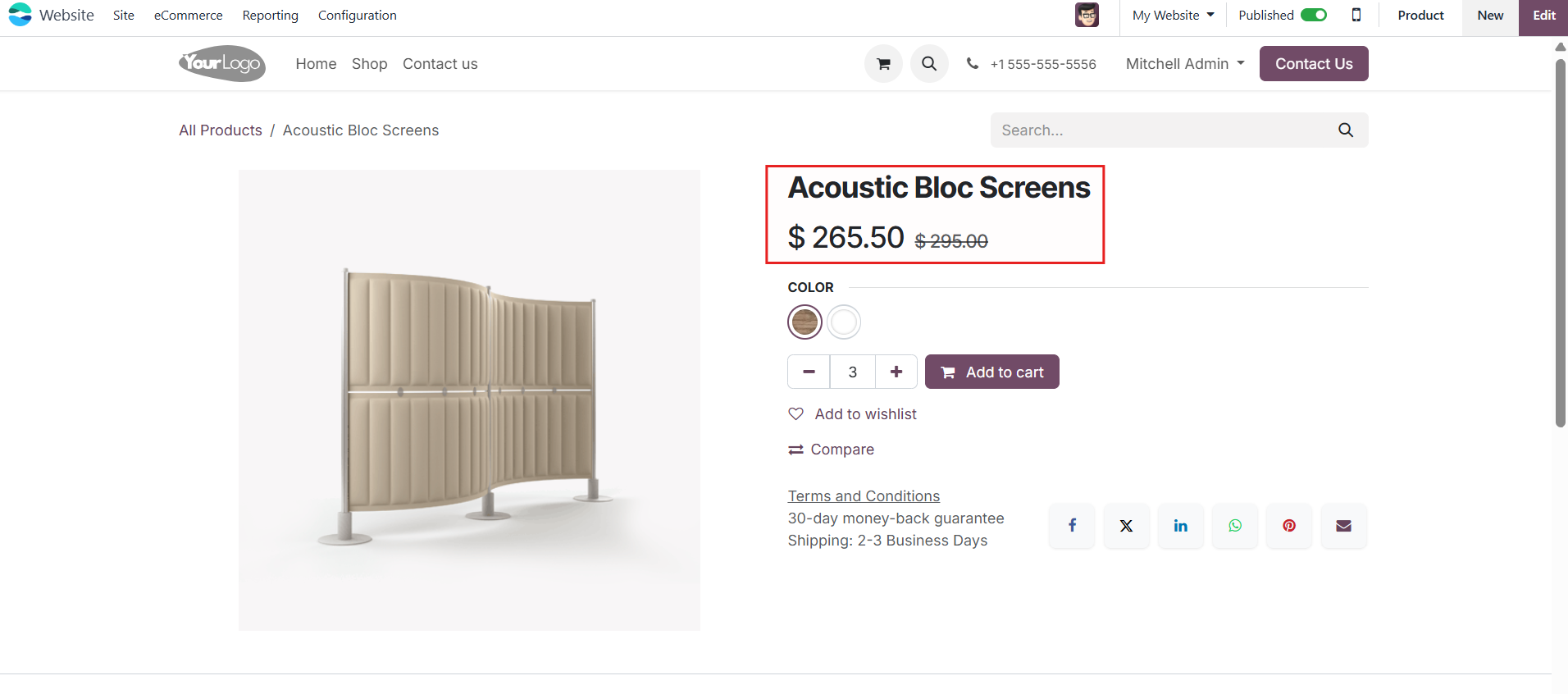The width and height of the screenshot is (1568, 694).
Task: Select the white color option
Action: [844, 322]
